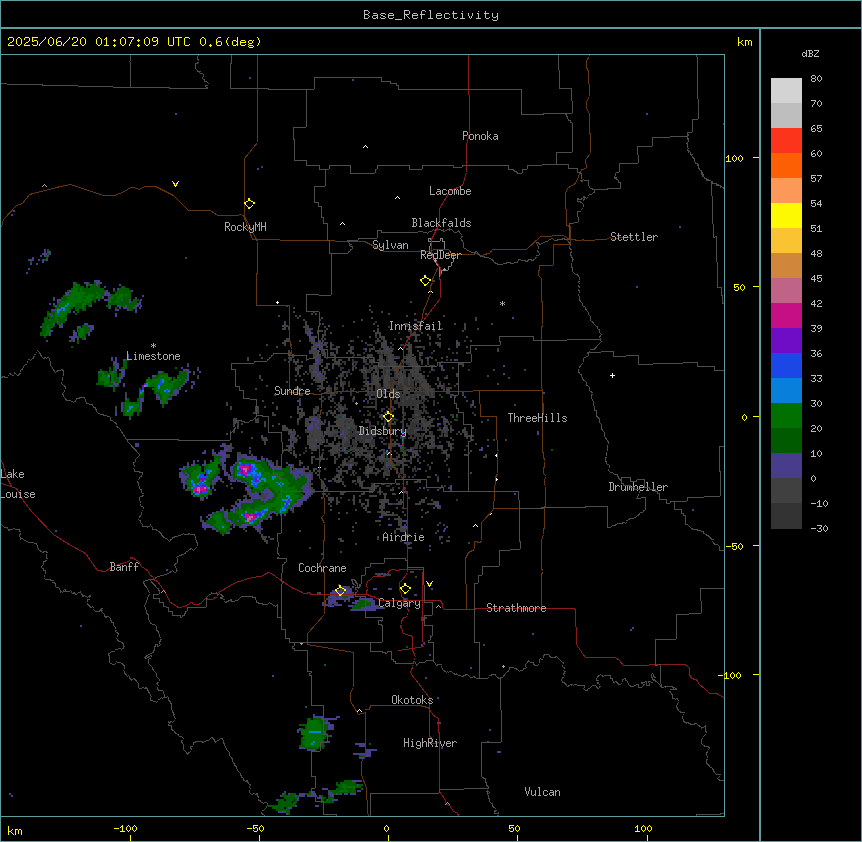This screenshot has height=842, width=862.
Task: Click the RockyMH label
Action: (x=245, y=227)
